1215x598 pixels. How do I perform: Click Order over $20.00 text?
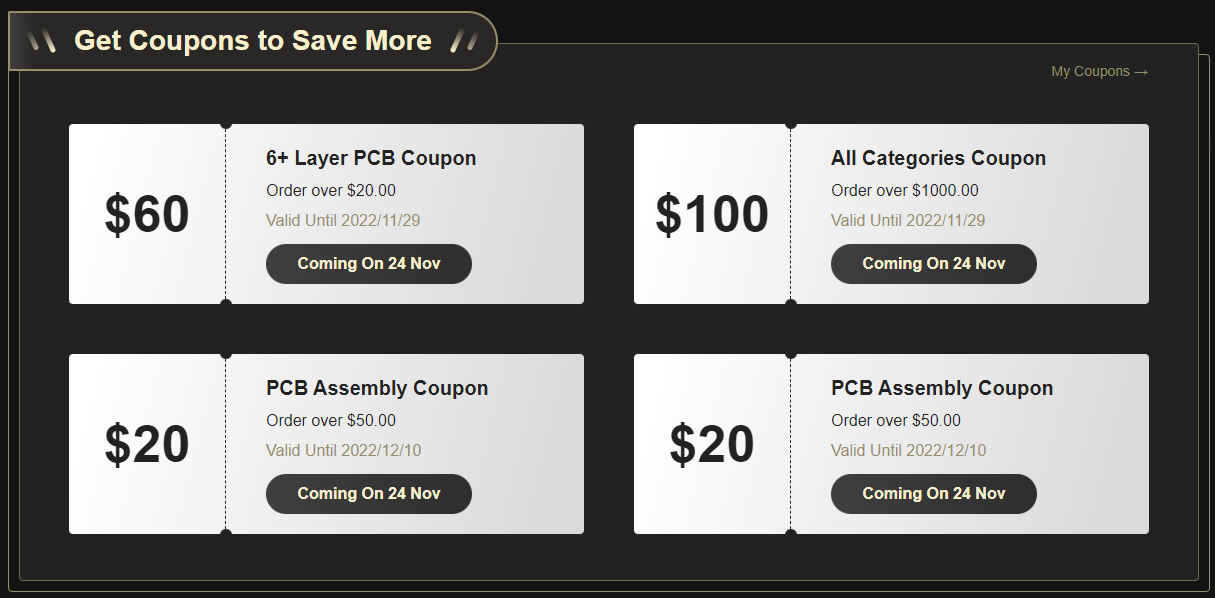point(331,191)
